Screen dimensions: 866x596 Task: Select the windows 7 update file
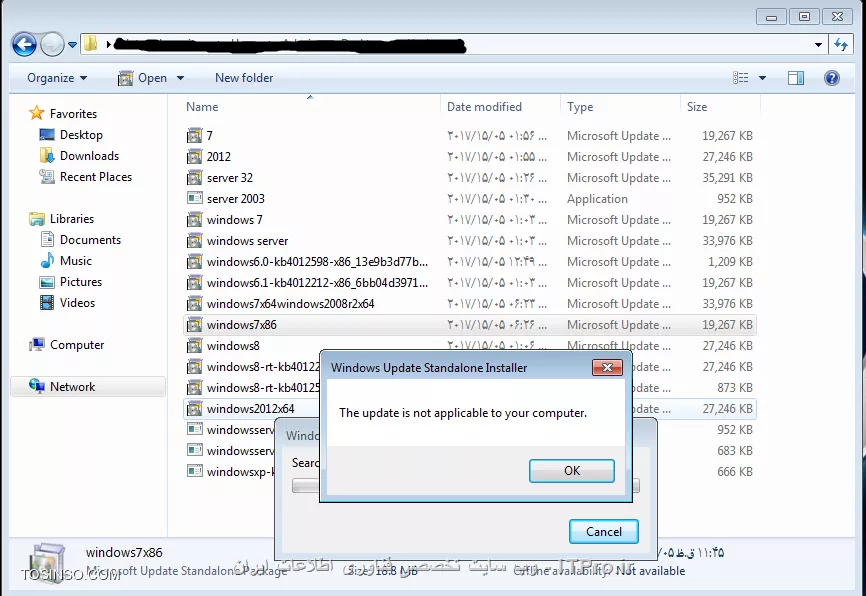pos(235,219)
